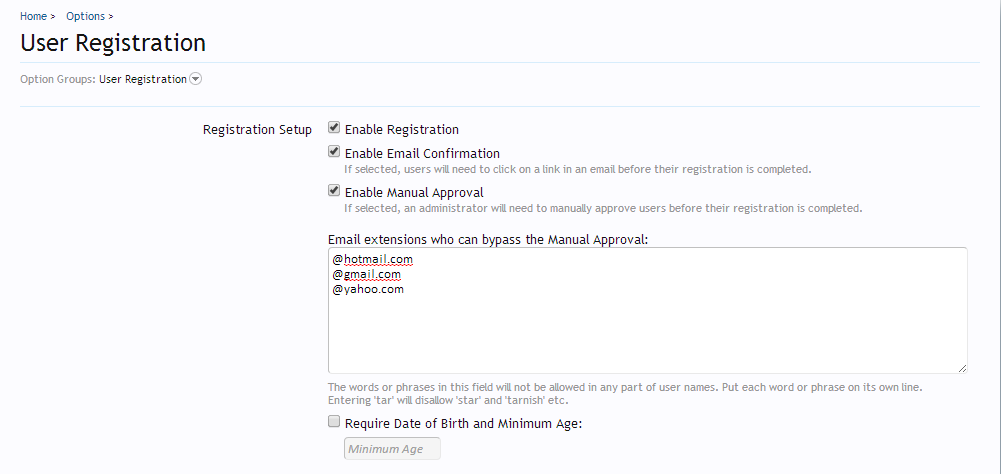This screenshot has height=474, width=1001.
Task: Uncheck the Enable Registration checkbox
Action: [x=334, y=128]
